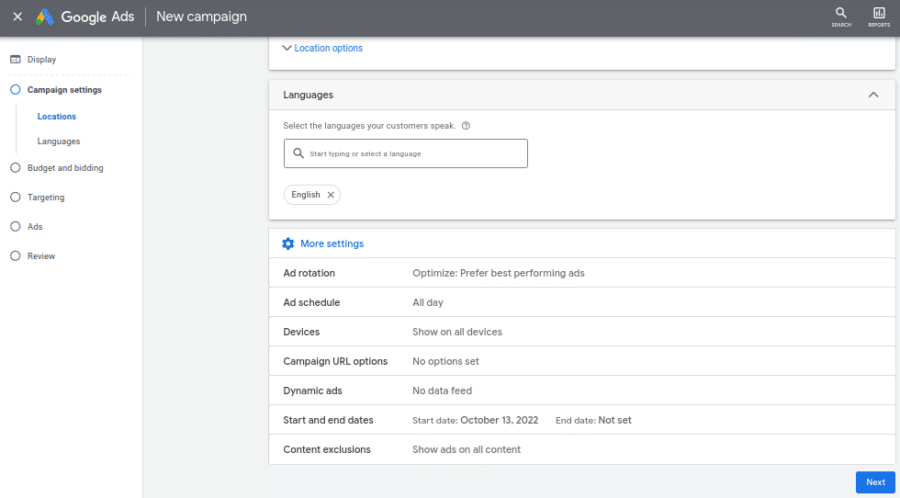This screenshot has width=900, height=498.
Task: Click the magnifier icon in language field
Action: pyautogui.click(x=298, y=153)
